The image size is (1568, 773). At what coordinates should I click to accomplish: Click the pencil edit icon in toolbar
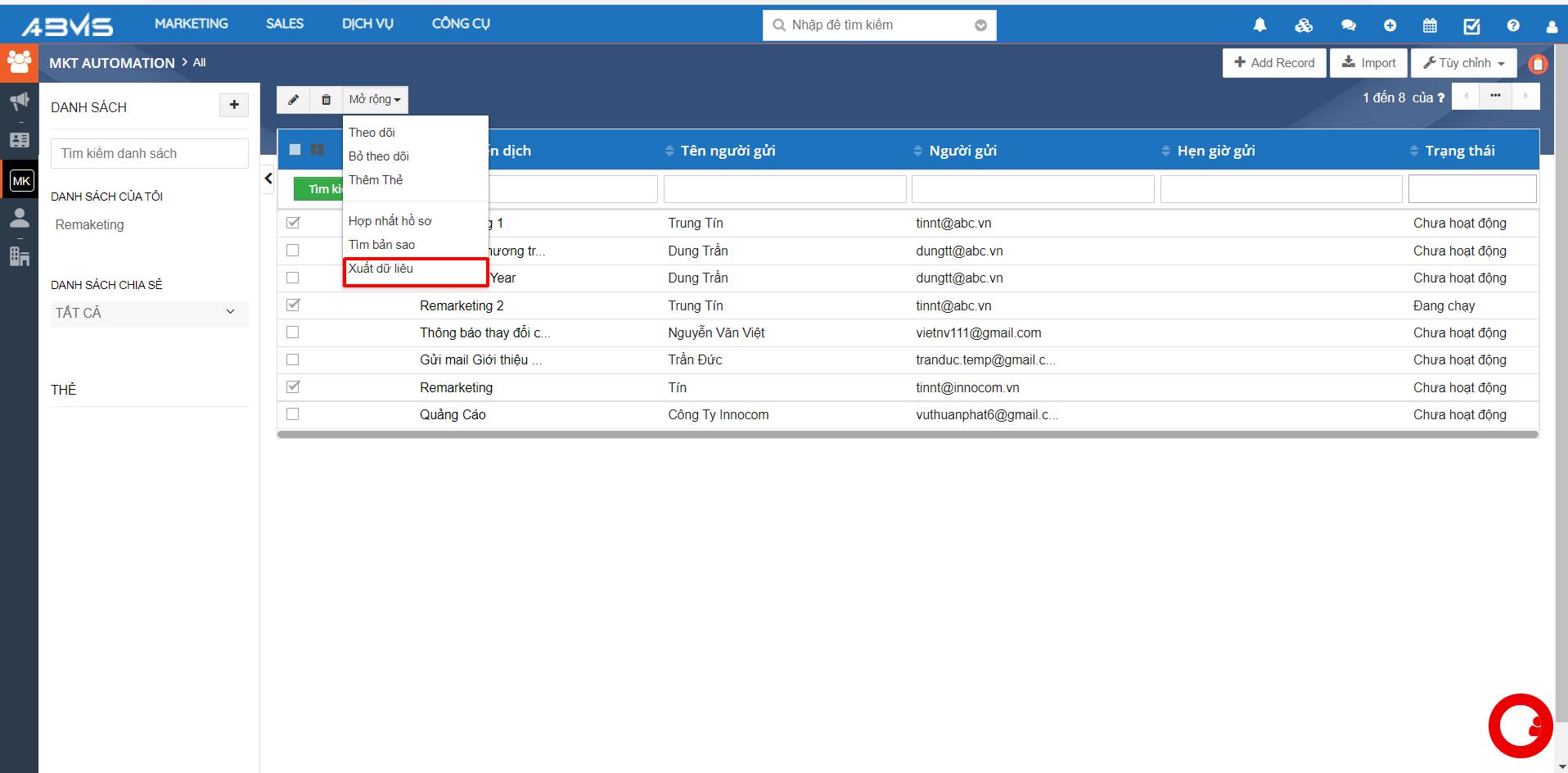coord(293,100)
